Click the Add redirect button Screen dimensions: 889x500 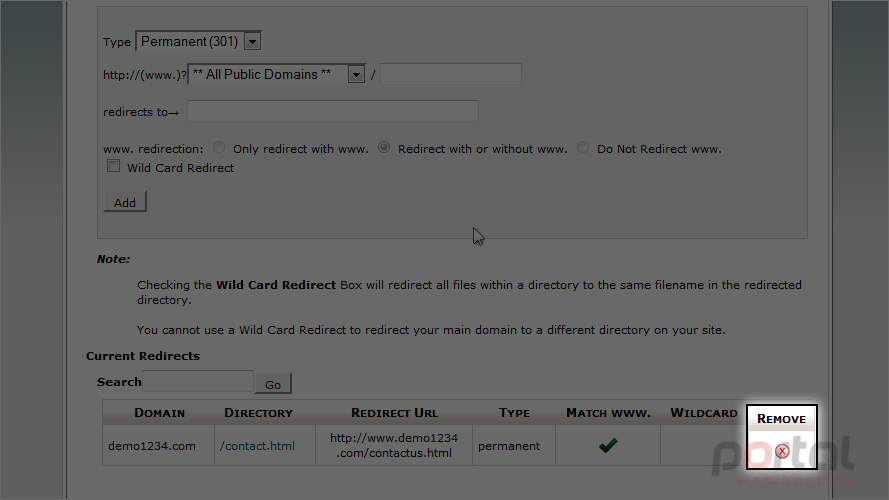point(125,202)
